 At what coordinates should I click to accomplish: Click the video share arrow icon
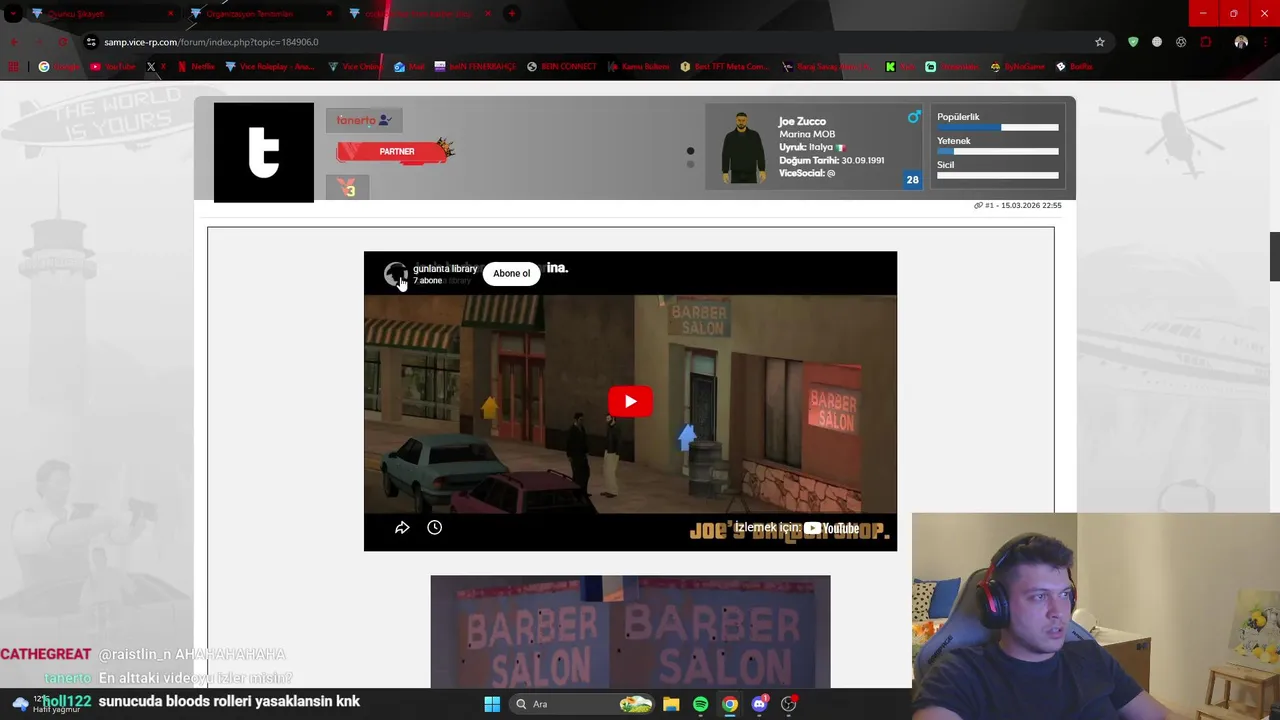tap(402, 527)
